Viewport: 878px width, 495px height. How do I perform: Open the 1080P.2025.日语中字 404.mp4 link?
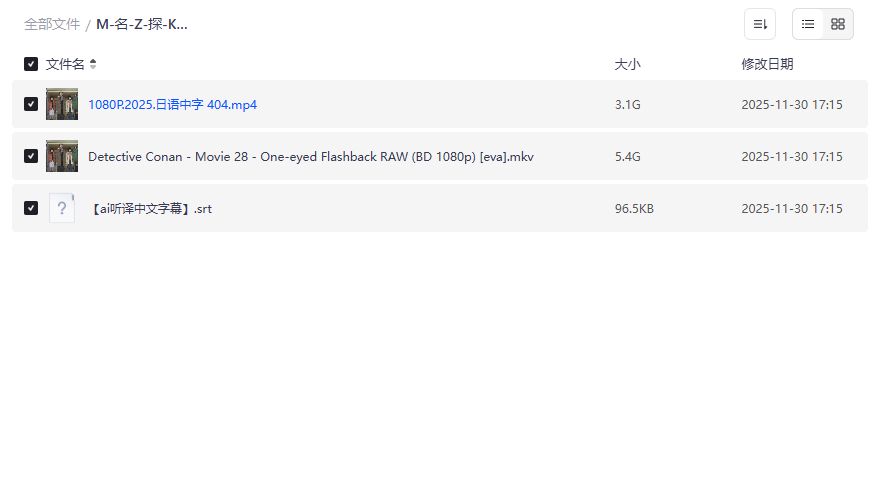pyautogui.click(x=172, y=104)
